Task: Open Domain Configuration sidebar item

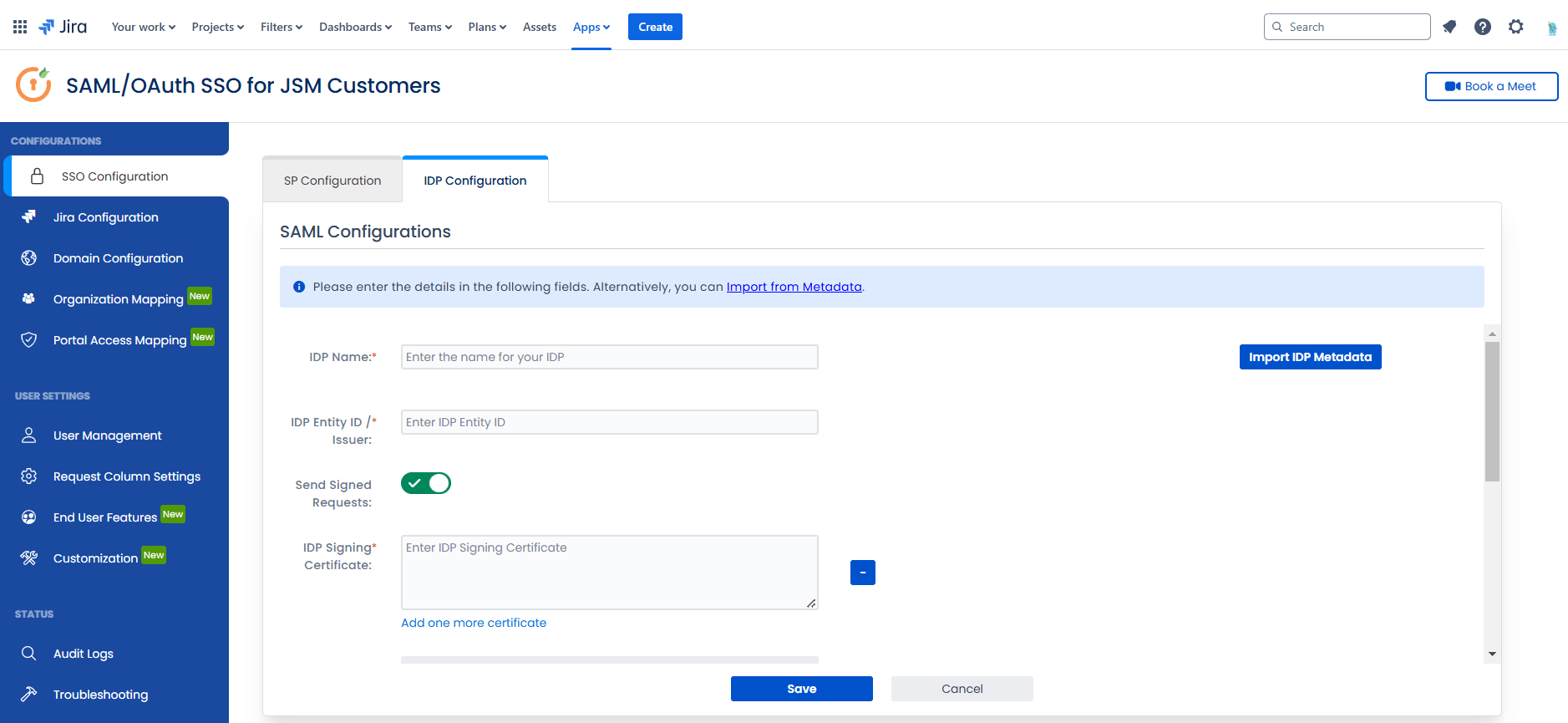Action: [x=114, y=257]
